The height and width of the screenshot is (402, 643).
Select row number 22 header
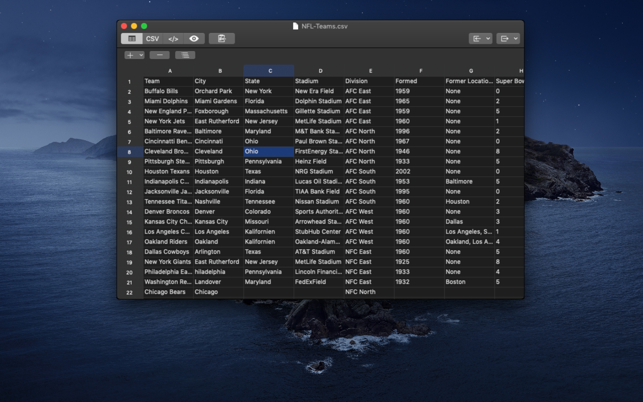click(130, 292)
